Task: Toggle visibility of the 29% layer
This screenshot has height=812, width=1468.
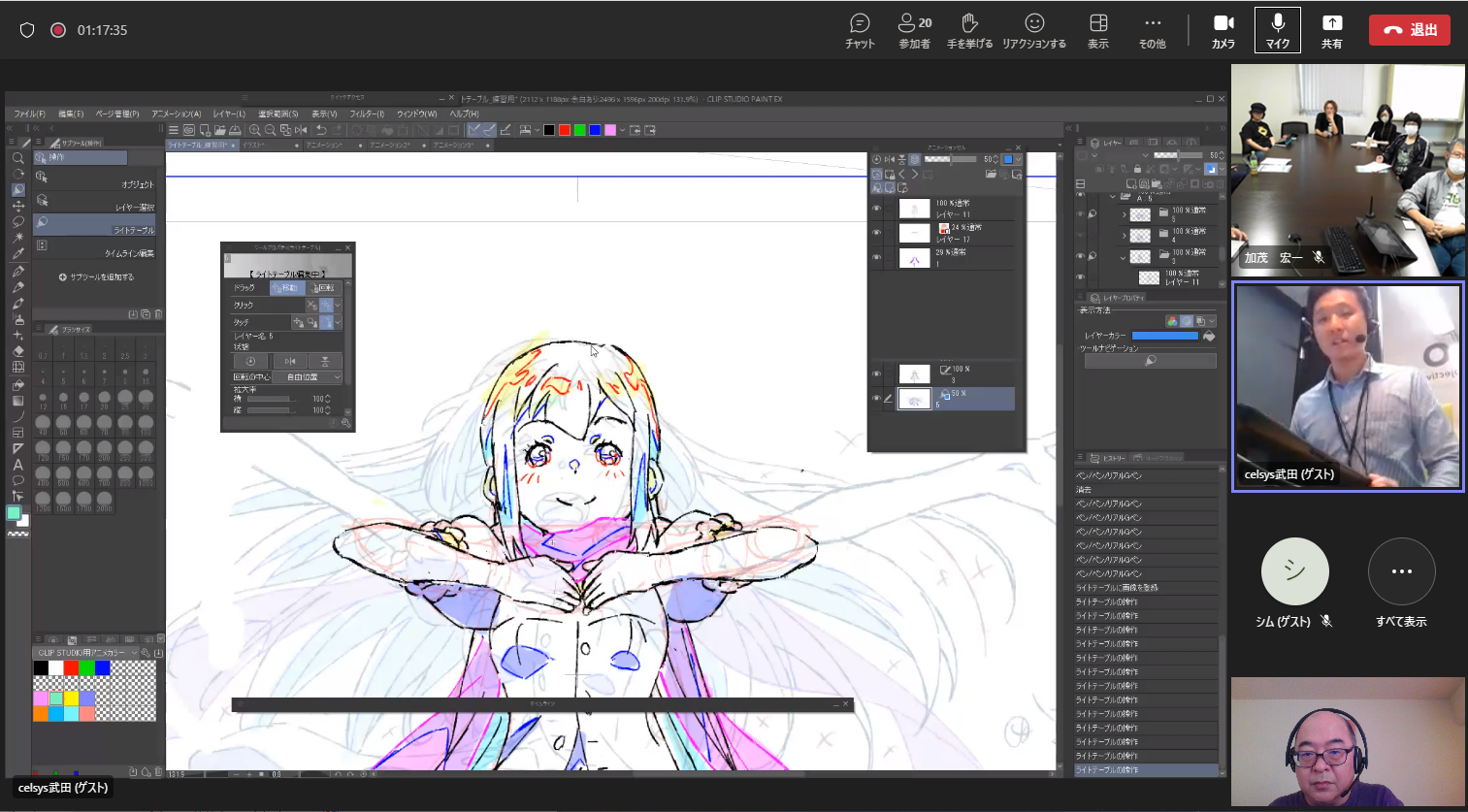Action: [x=876, y=258]
